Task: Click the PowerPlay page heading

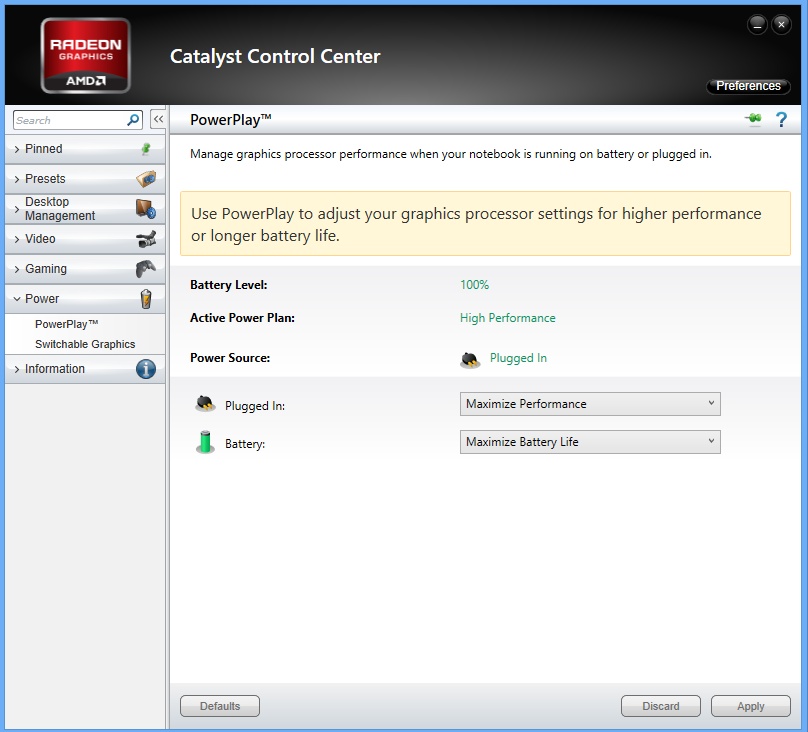Action: [231, 120]
